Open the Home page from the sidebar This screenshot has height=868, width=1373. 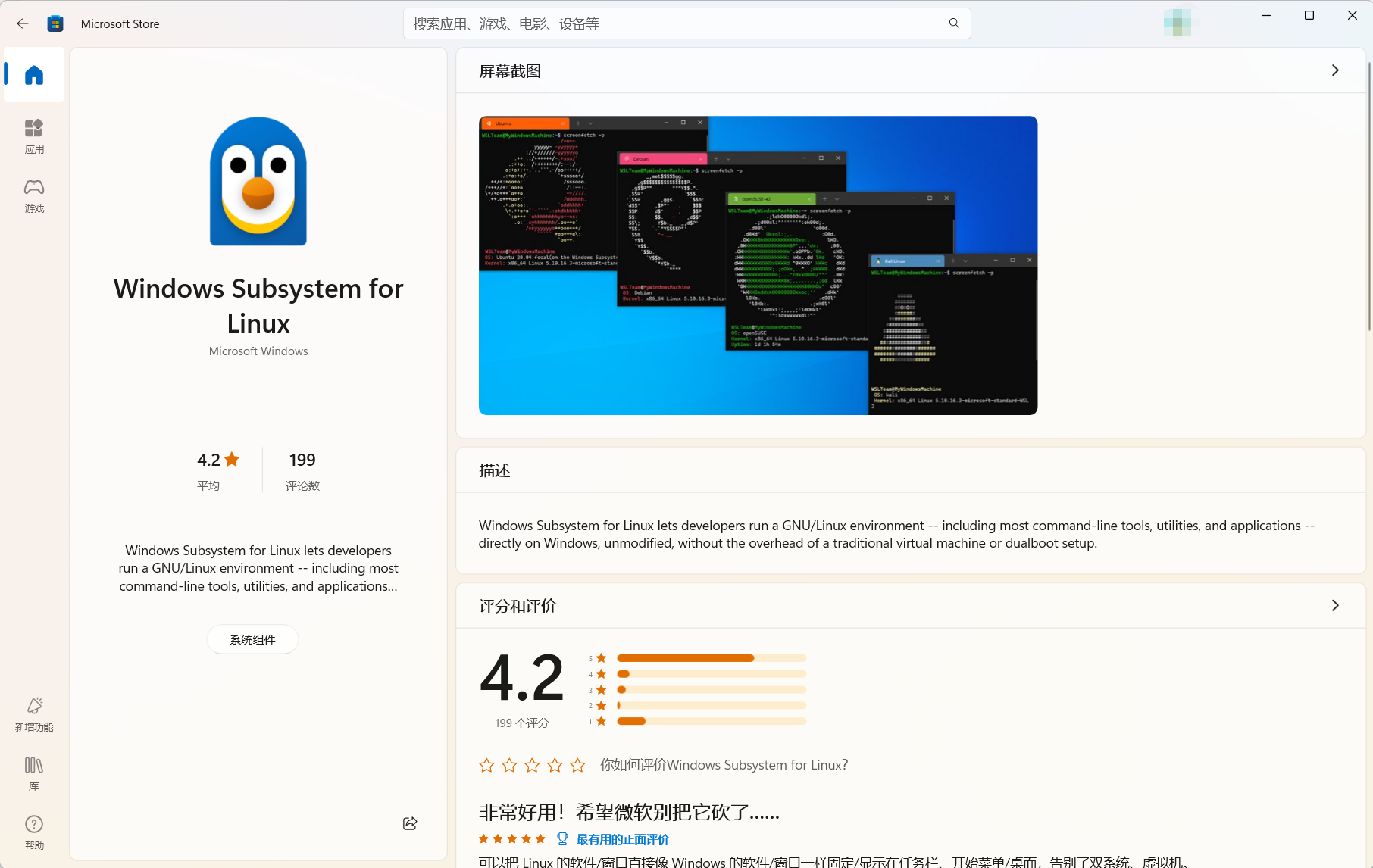(34, 75)
